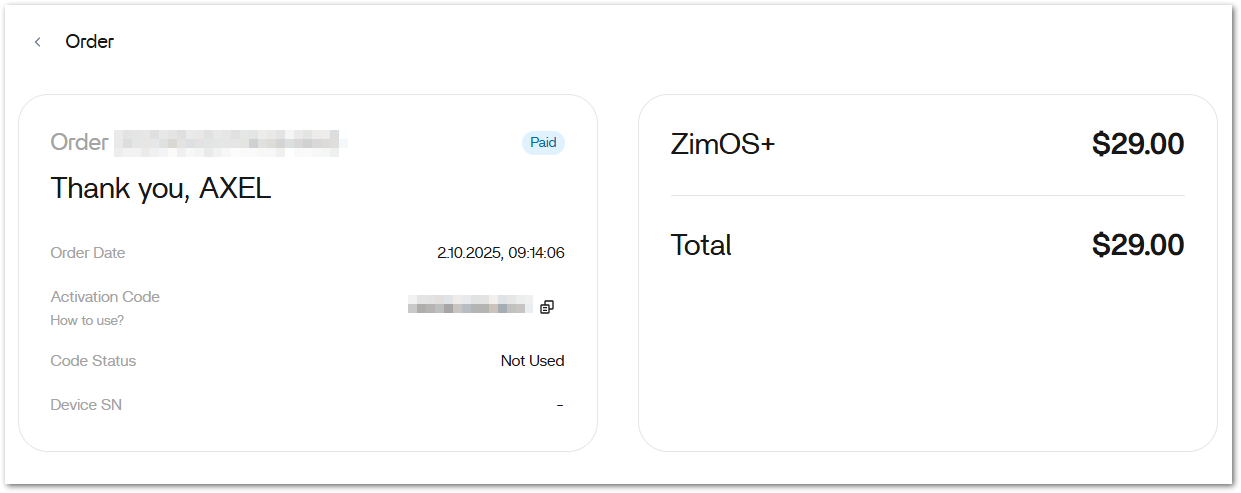The height and width of the screenshot is (493, 1241).
Task: Click the Total amount $29.00
Action: pyautogui.click(x=1137, y=245)
